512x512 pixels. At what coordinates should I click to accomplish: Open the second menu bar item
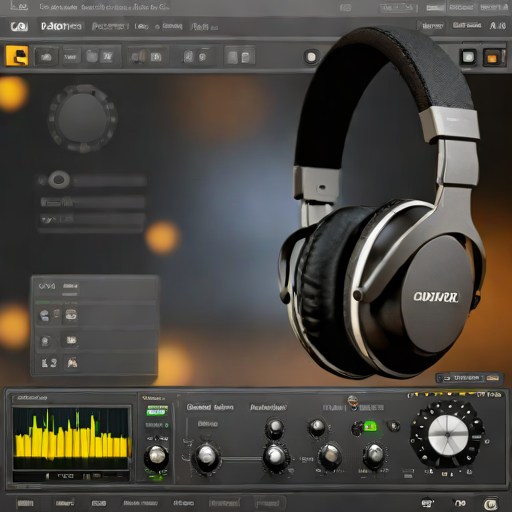[x=110, y=26]
